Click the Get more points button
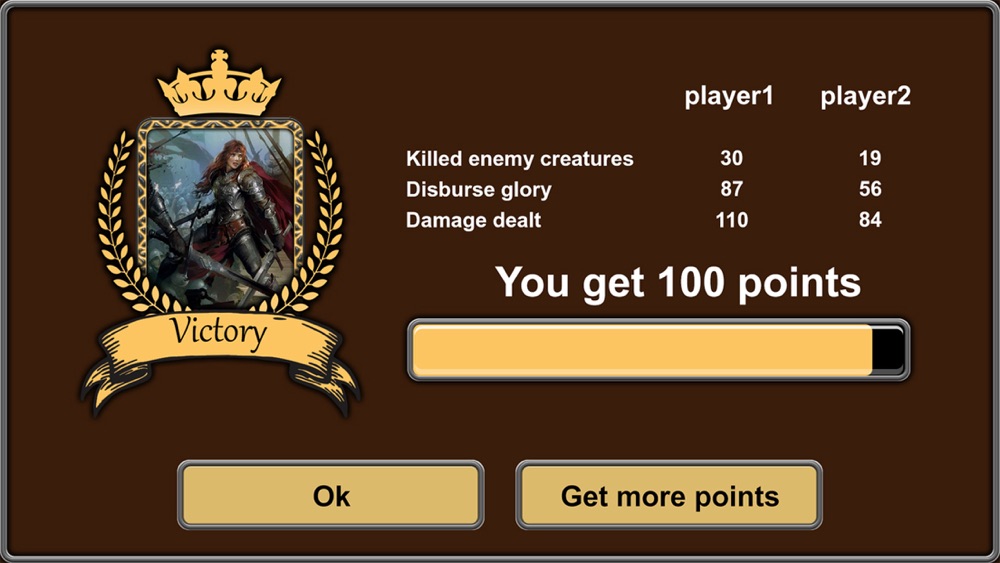This screenshot has height=563, width=1000. tap(669, 495)
